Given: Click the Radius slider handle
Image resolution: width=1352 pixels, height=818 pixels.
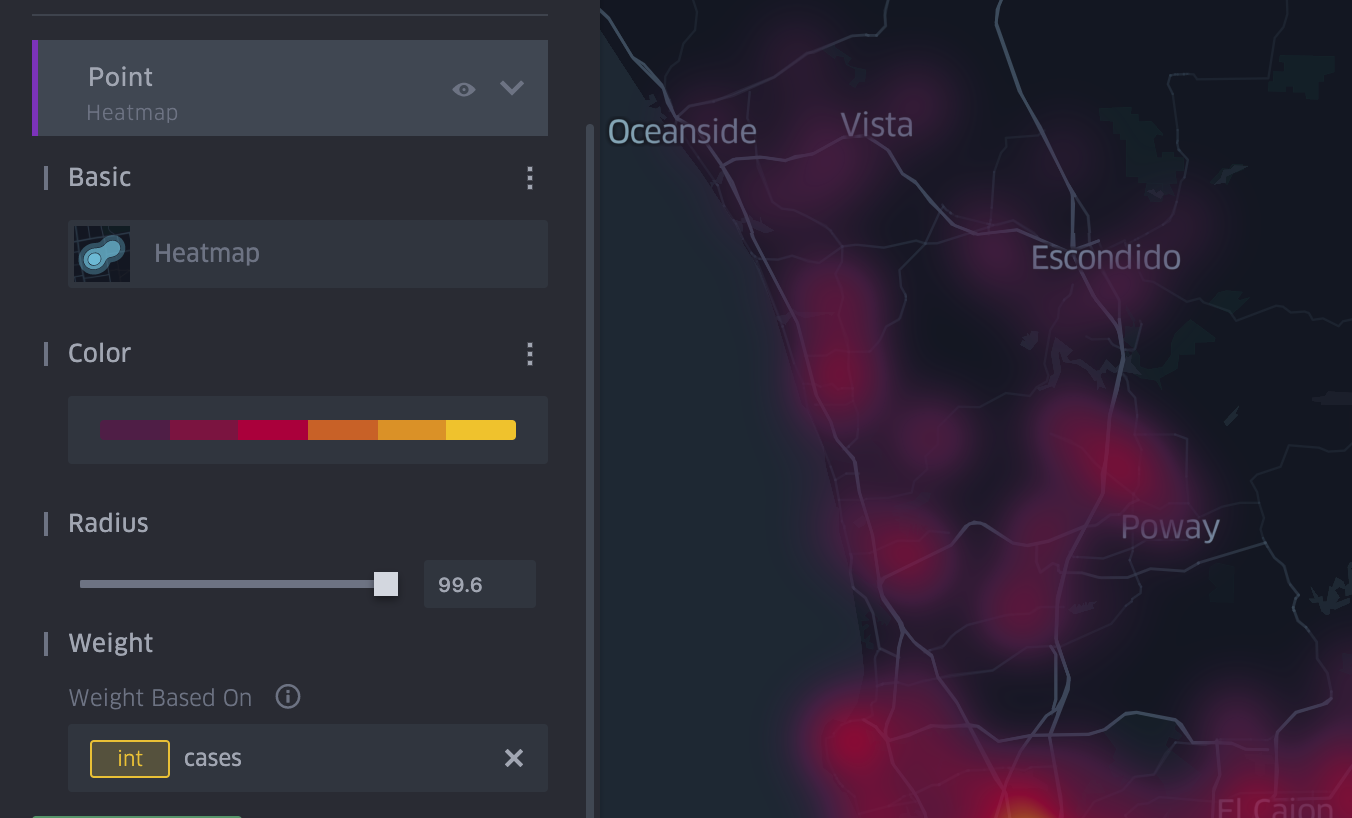Looking at the screenshot, I should (386, 584).
